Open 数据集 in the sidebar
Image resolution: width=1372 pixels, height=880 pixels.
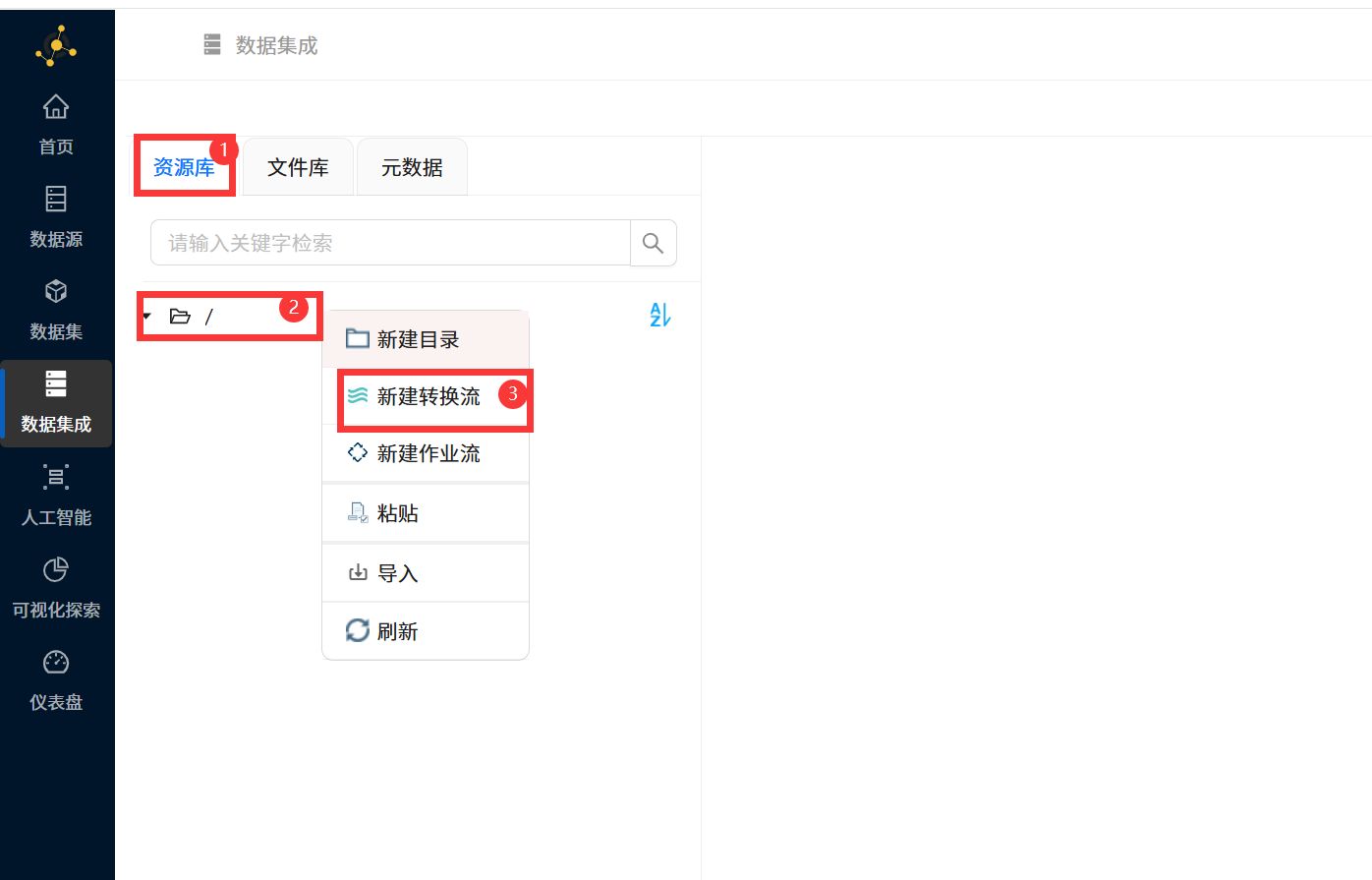click(56, 310)
